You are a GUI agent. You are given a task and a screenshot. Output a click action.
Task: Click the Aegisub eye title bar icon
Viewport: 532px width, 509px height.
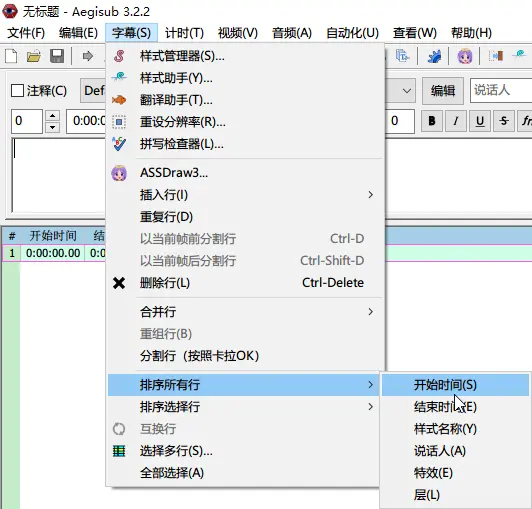pyautogui.click(x=10, y=11)
